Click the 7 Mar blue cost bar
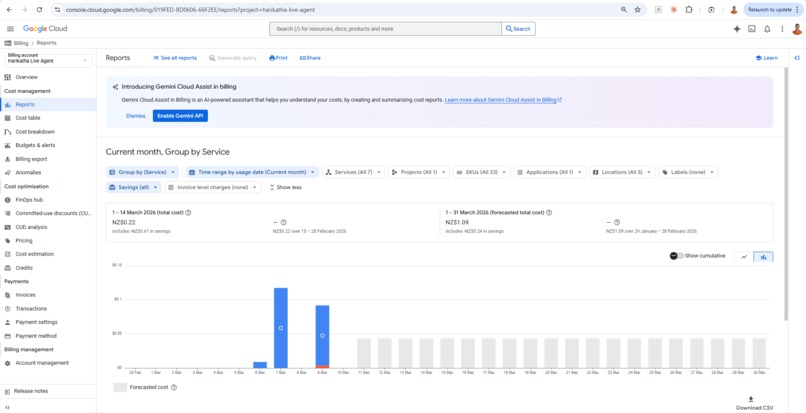Image resolution: width=806 pixels, height=413 pixels. 281,328
